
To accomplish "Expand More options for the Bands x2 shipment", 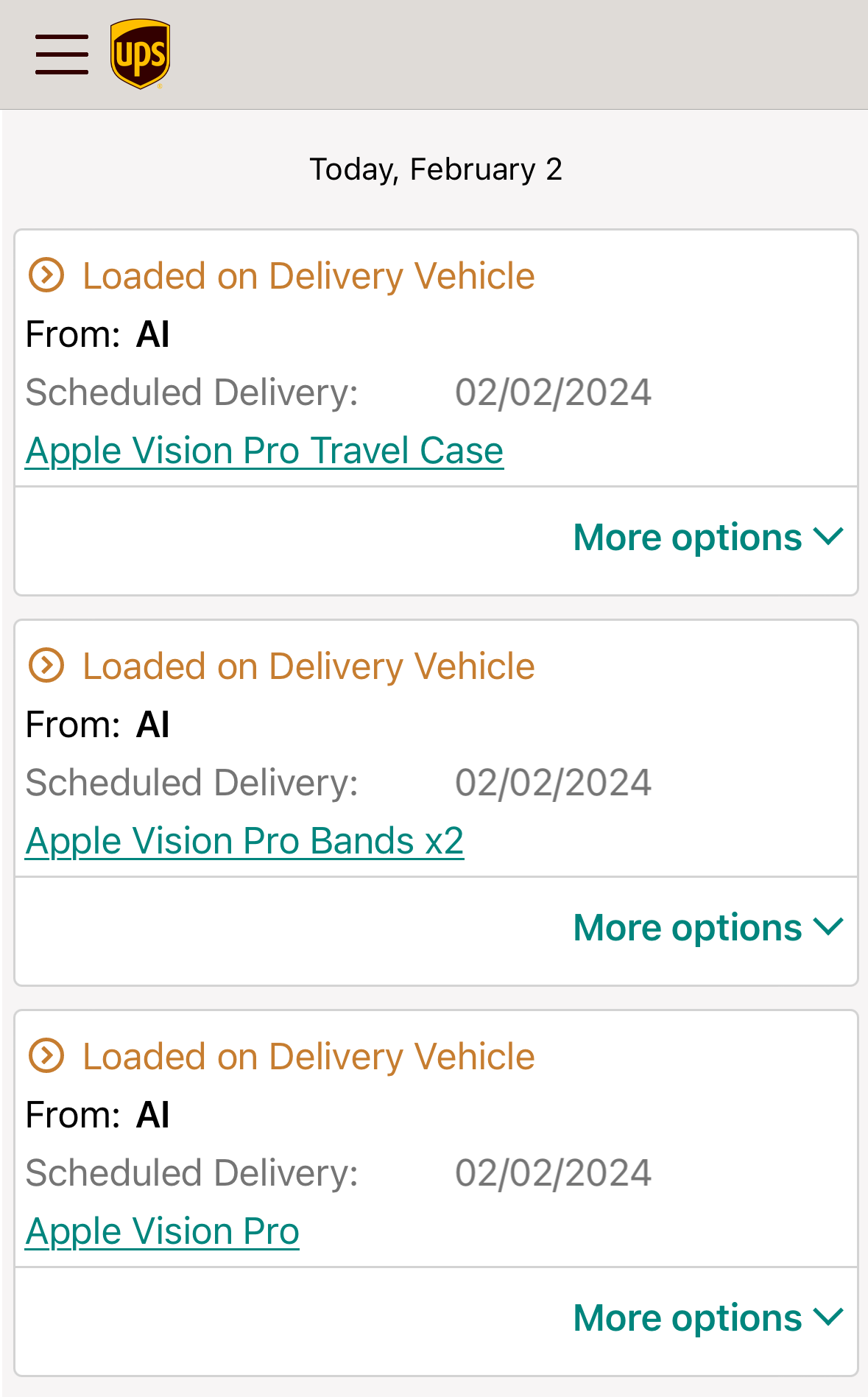I will 708,927.
